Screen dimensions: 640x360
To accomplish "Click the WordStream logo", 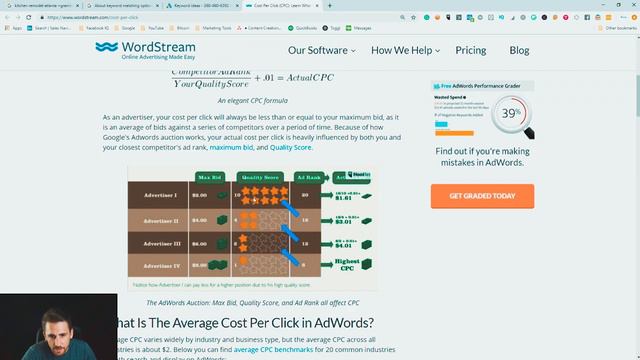I will pyautogui.click(x=145, y=50).
